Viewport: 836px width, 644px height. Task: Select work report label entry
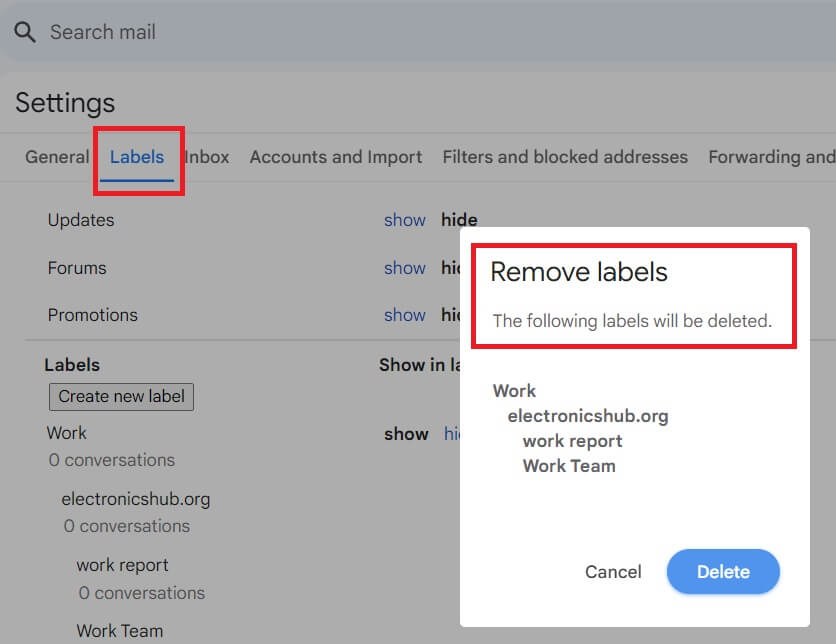coord(572,440)
